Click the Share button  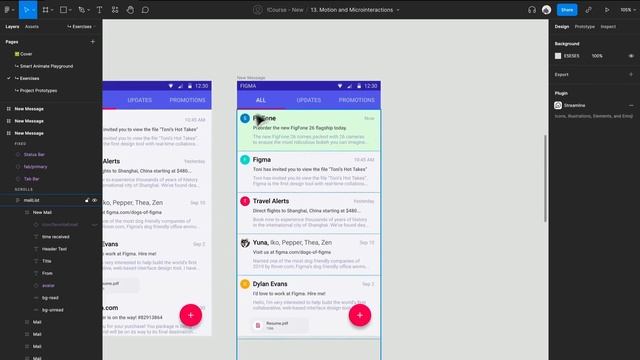(567, 10)
